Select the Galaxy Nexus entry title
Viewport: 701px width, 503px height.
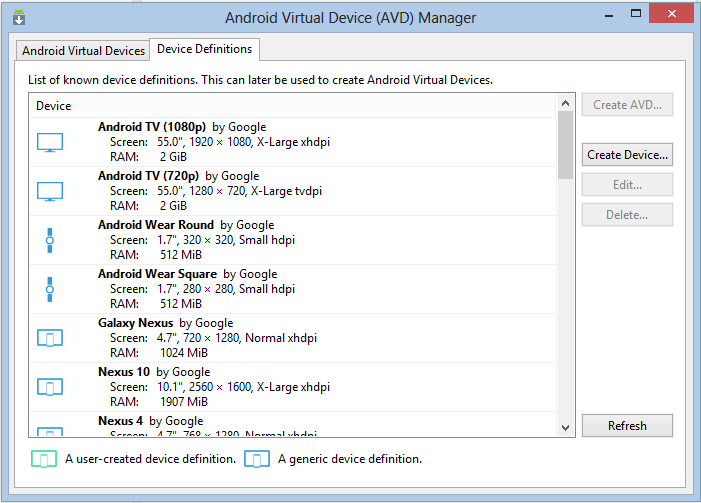coord(135,323)
